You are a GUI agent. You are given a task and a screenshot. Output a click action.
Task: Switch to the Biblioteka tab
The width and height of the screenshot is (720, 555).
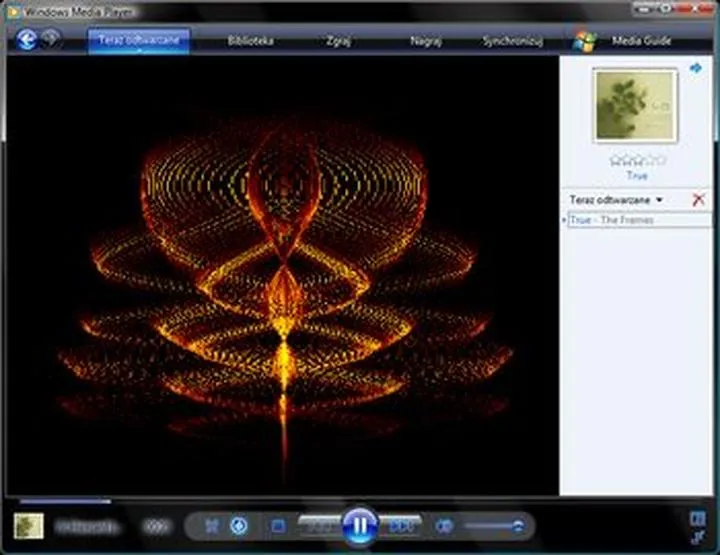(x=250, y=41)
